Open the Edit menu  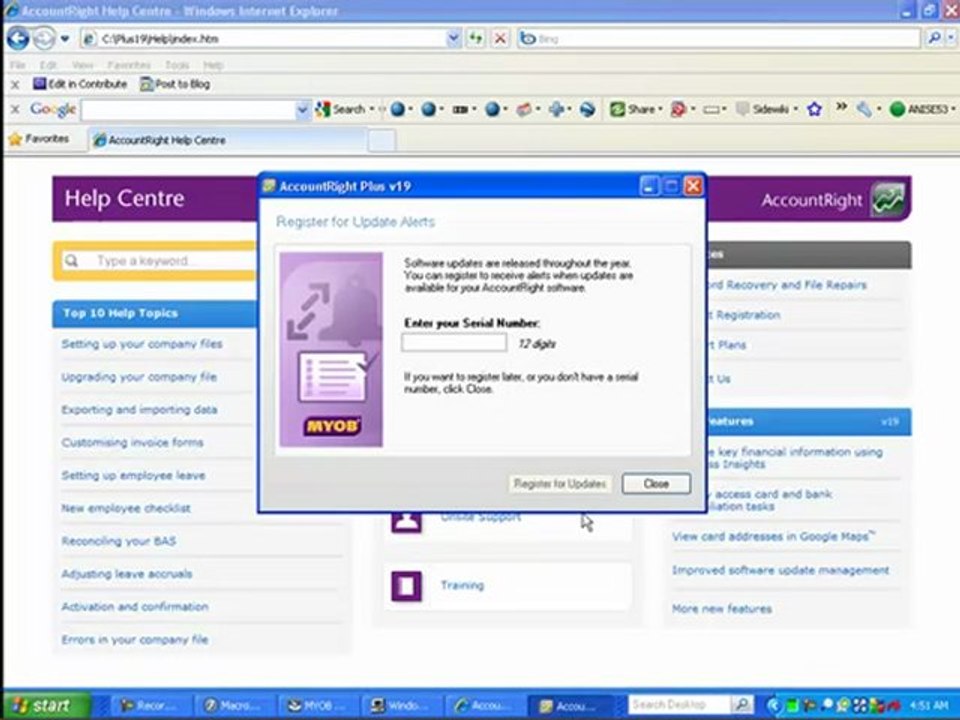tap(48, 65)
